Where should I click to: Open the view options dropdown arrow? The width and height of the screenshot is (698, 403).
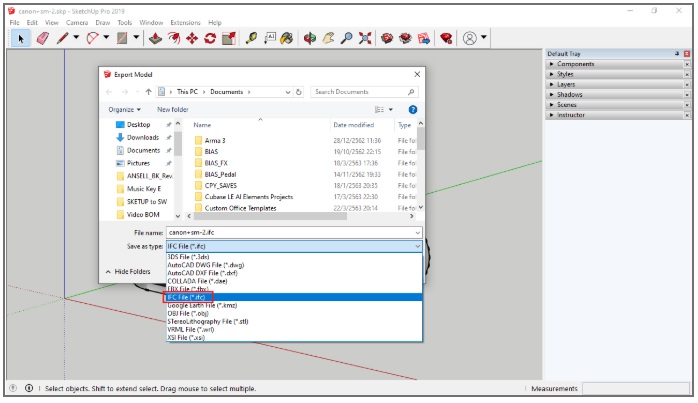tap(391, 110)
